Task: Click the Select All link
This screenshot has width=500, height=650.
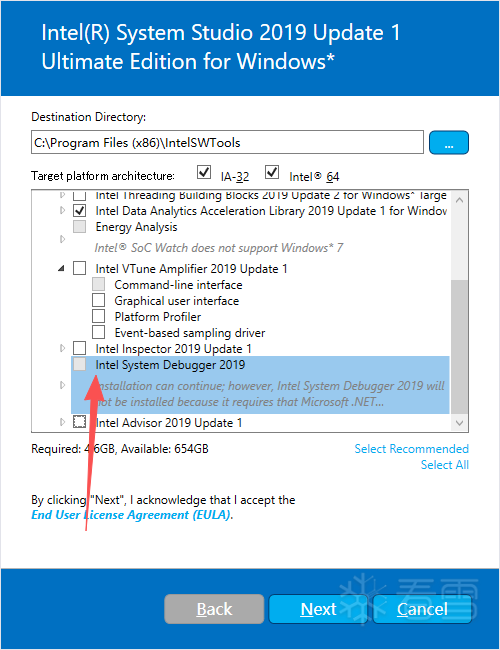Action: click(444, 465)
